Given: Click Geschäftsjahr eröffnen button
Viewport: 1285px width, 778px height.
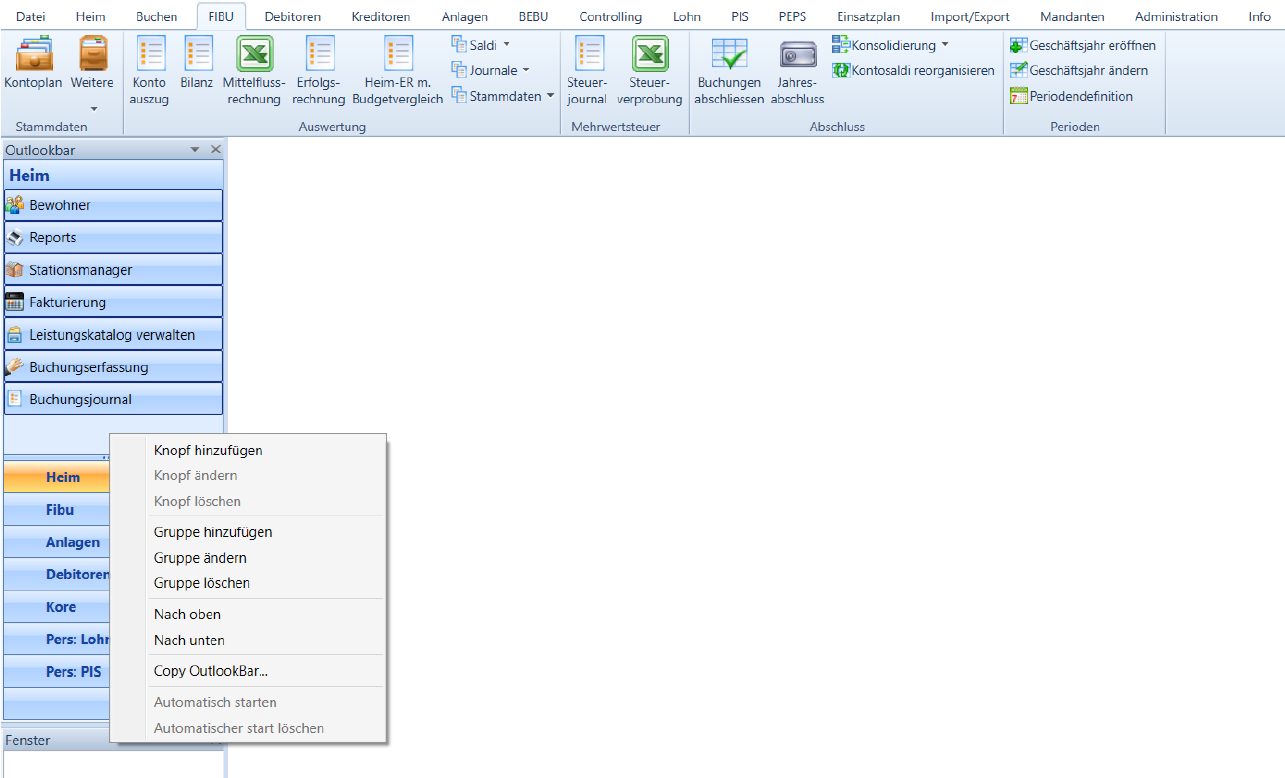Looking at the screenshot, I should (x=1083, y=45).
